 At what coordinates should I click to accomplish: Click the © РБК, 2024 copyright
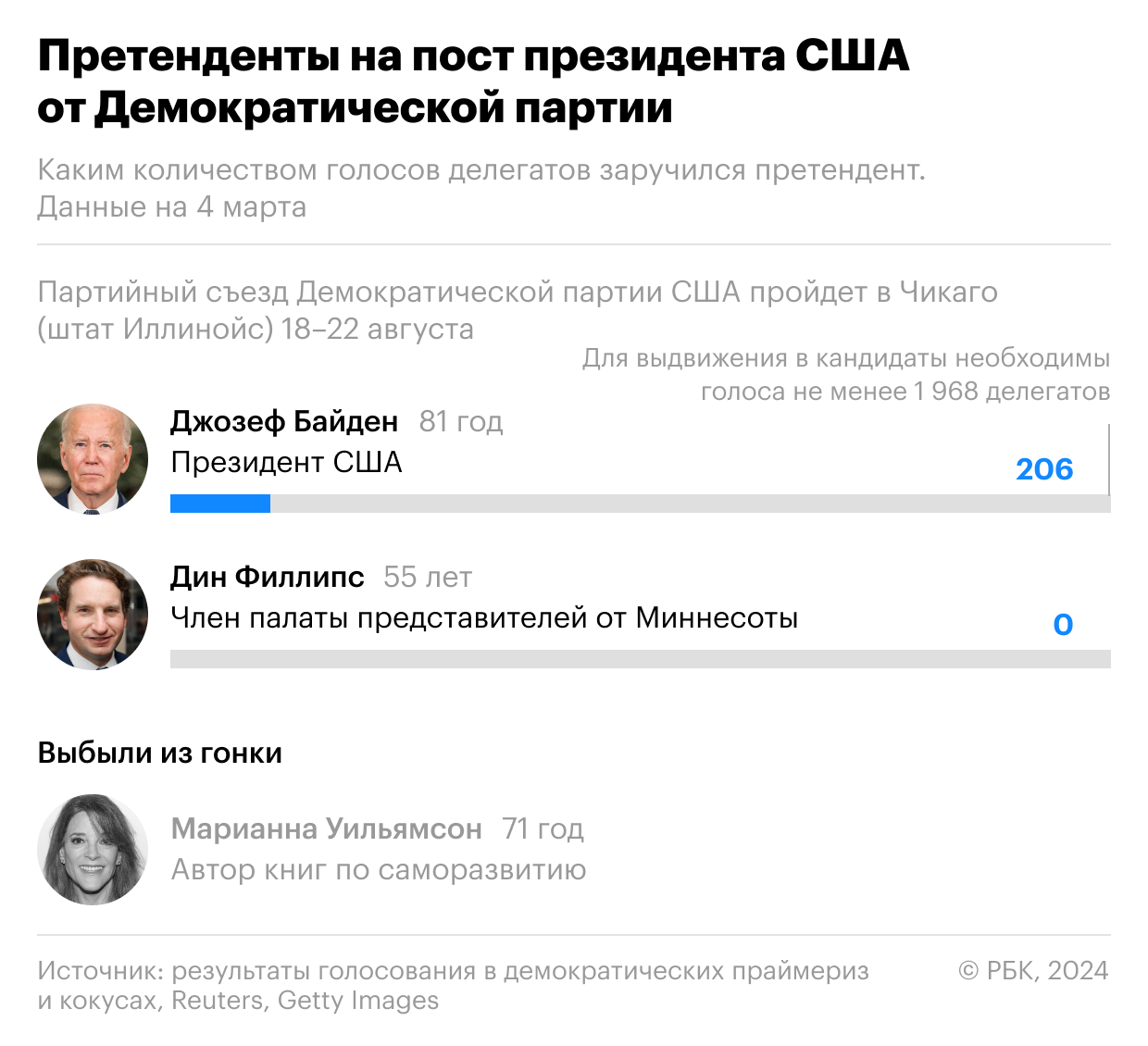[x=1033, y=970]
